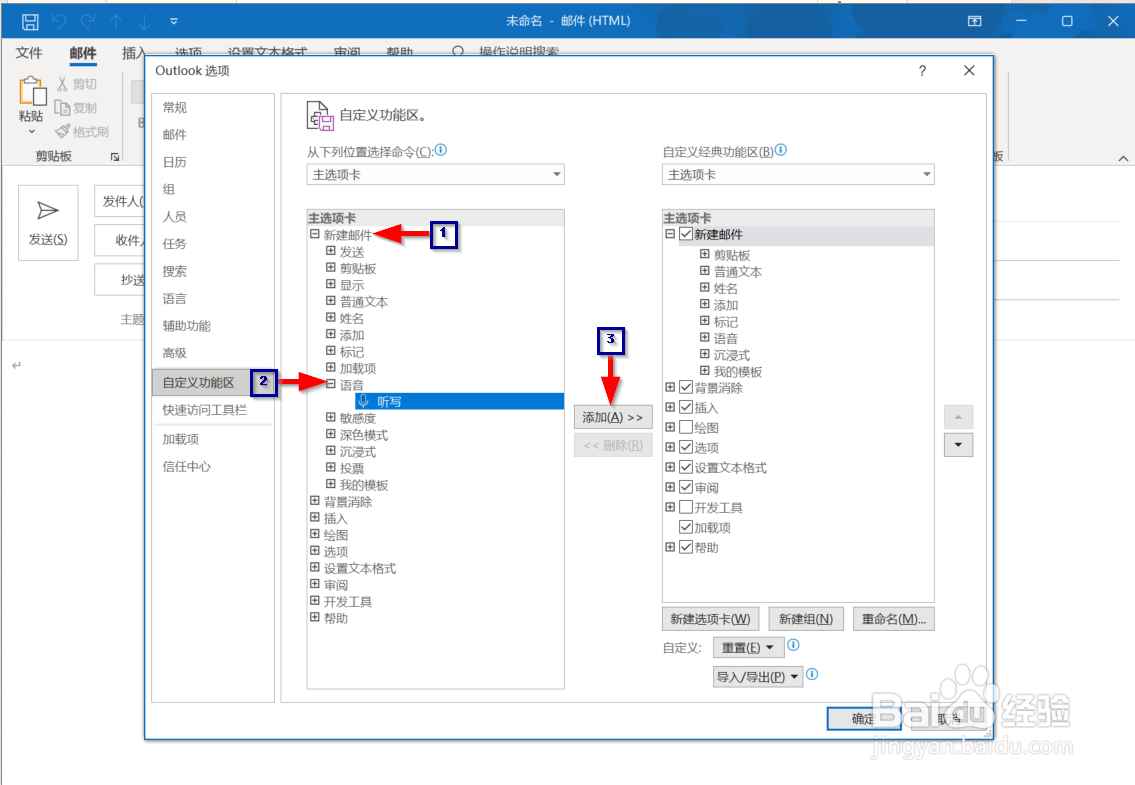Toggle the 新建邮件 checkbox in right list

click(x=686, y=235)
